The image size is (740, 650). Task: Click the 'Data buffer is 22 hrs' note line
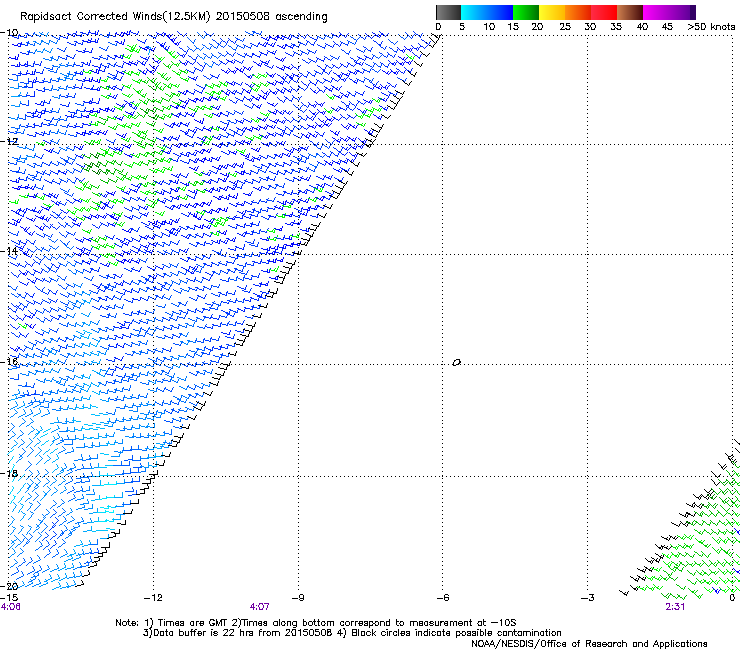coord(352,633)
